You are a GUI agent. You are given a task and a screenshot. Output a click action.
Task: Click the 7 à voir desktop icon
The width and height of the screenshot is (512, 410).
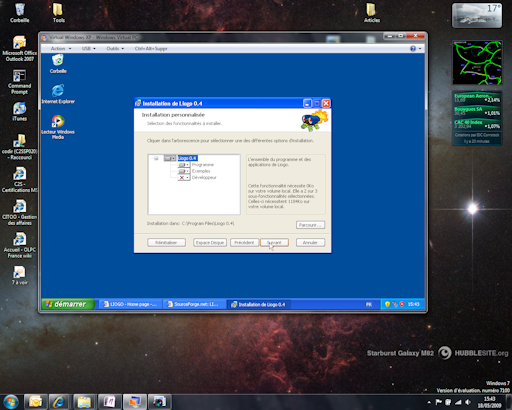pos(20,275)
